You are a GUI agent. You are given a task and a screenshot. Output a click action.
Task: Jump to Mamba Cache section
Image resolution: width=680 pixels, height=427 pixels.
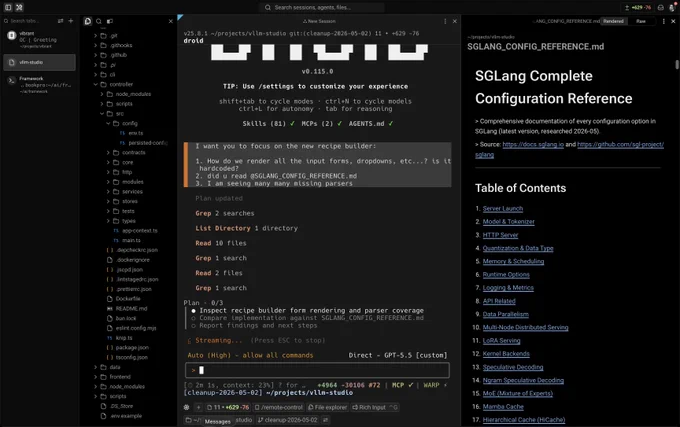503,407
